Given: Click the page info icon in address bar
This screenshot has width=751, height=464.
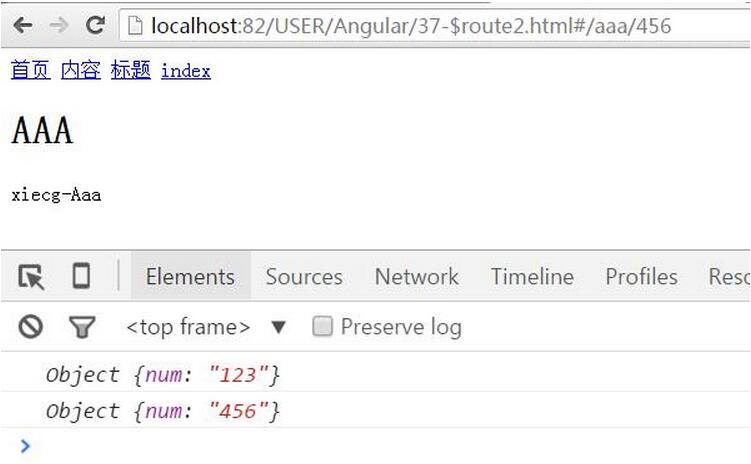Looking at the screenshot, I should coord(134,25).
